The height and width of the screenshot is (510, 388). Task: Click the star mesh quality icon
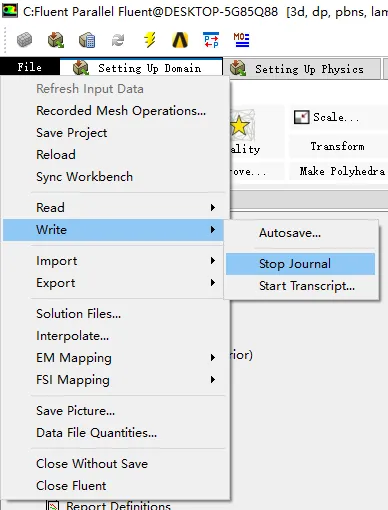pyautogui.click(x=240, y=125)
